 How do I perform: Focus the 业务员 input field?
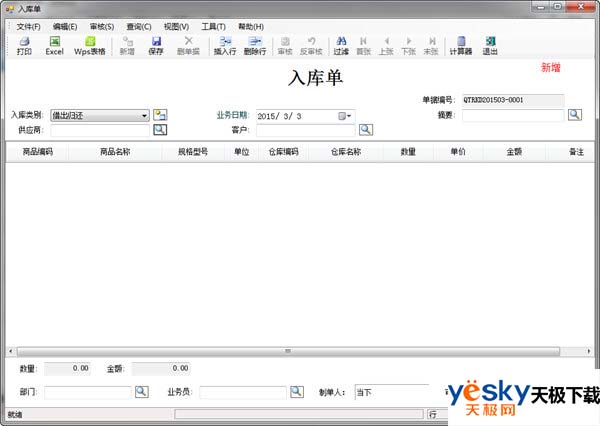point(243,392)
